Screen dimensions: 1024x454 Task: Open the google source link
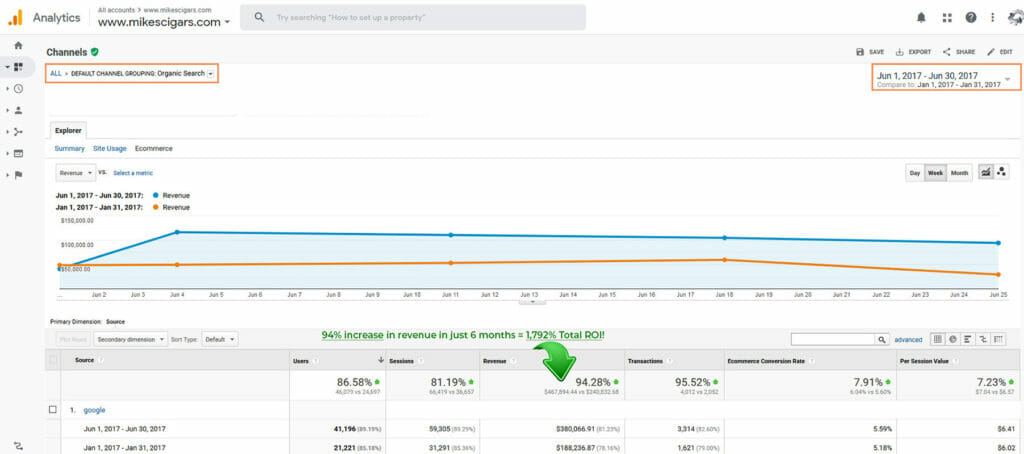(94, 410)
